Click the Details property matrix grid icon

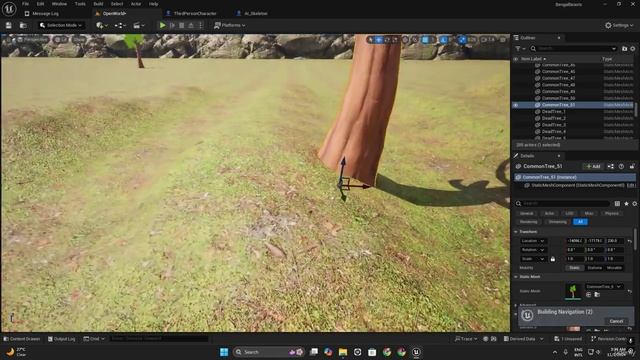(x=617, y=203)
